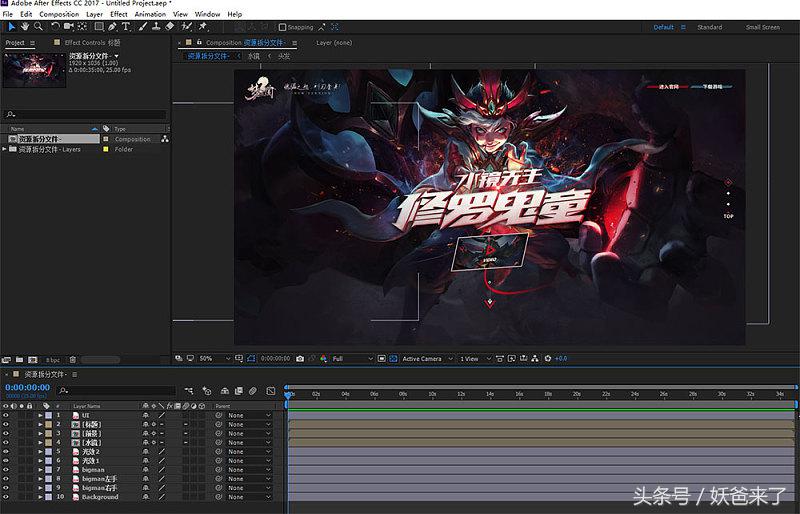This screenshot has width=800, height=514.
Task: Open the Graph Editor in timeline
Action: click(270, 390)
